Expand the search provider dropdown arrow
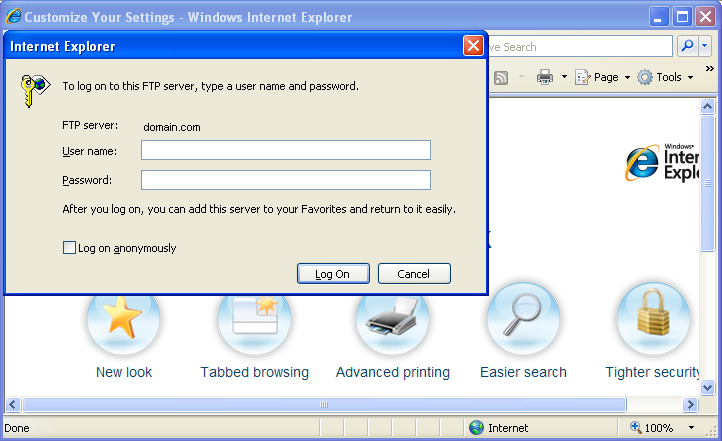The width and height of the screenshot is (722, 441). pos(705,46)
